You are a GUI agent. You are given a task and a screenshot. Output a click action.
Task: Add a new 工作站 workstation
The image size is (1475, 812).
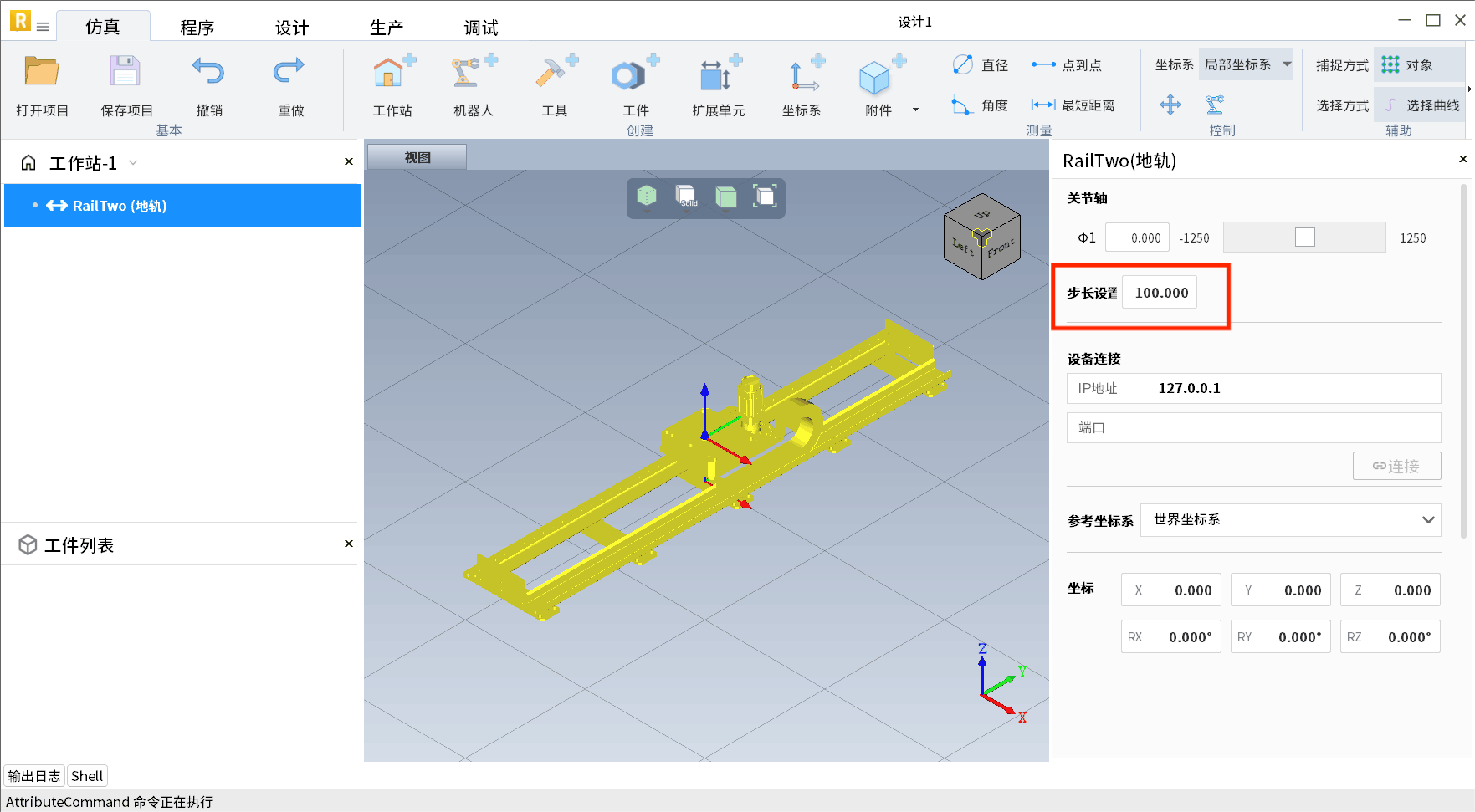click(392, 75)
